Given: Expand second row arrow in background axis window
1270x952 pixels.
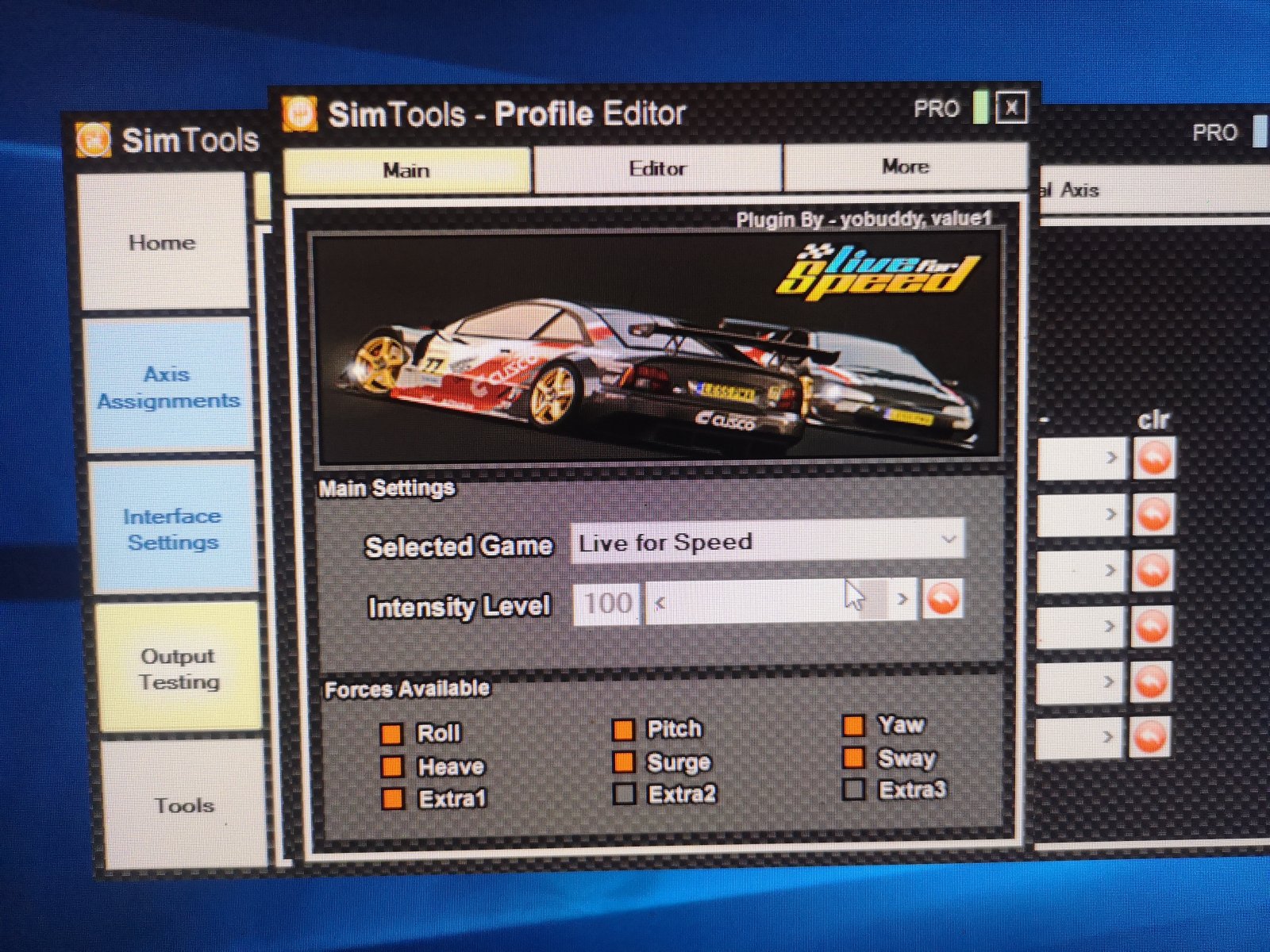Looking at the screenshot, I should coord(1110,514).
